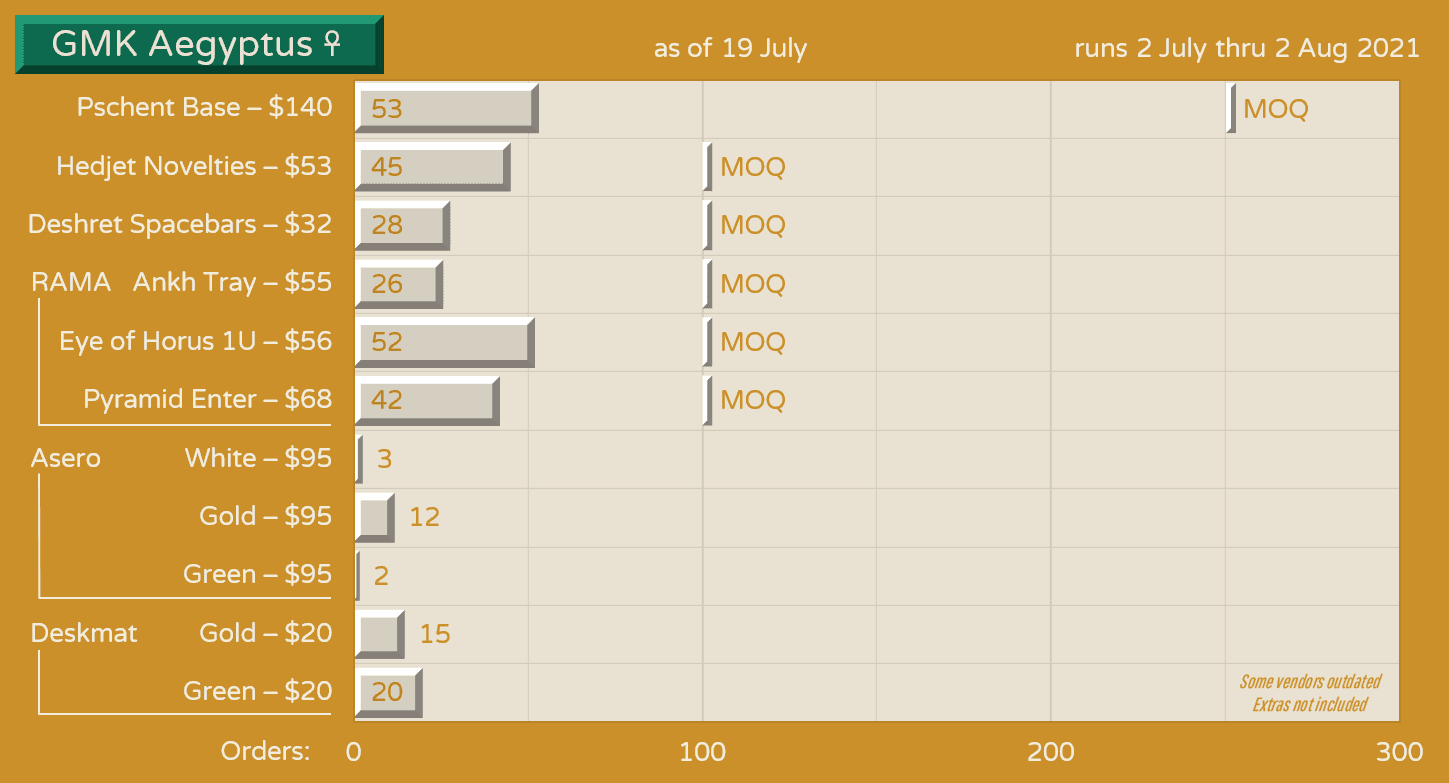Click the Deskmat group label
The image size is (1449, 783).
84,633
